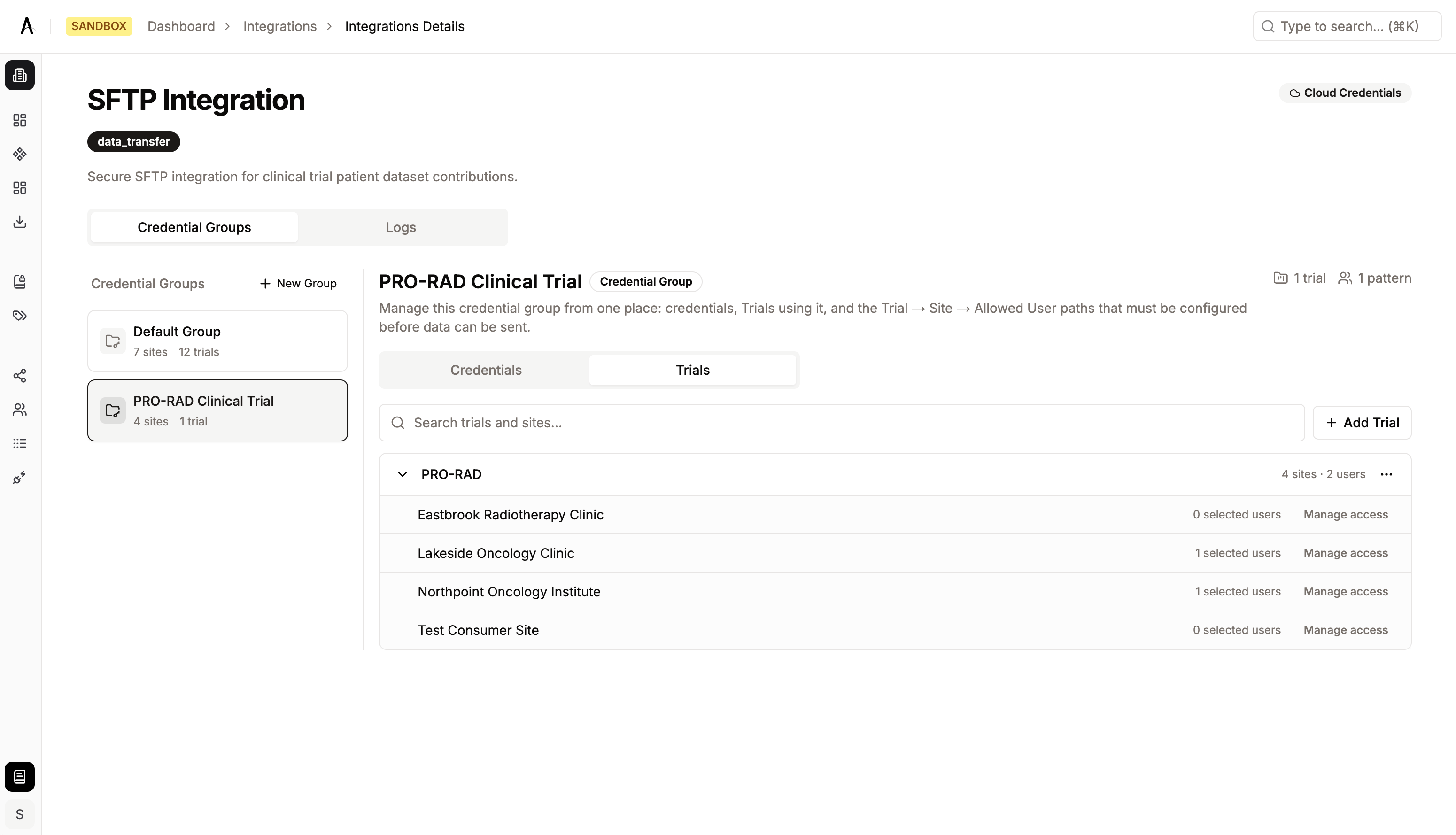Open the download tray sidebar icon

pos(20,221)
